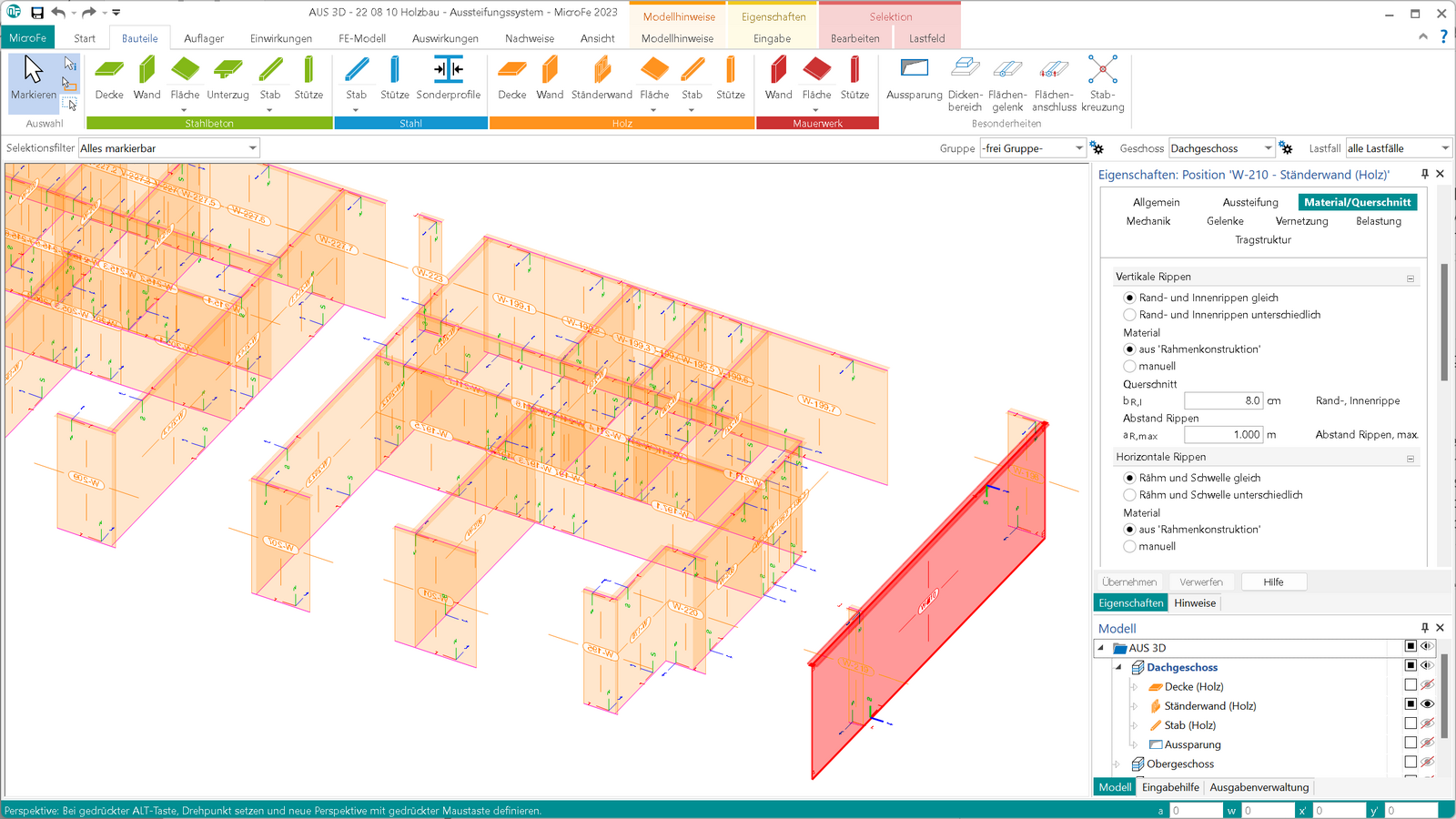The height and width of the screenshot is (819, 1456).
Task: Open the Sonderprofile tool
Action: click(x=448, y=78)
